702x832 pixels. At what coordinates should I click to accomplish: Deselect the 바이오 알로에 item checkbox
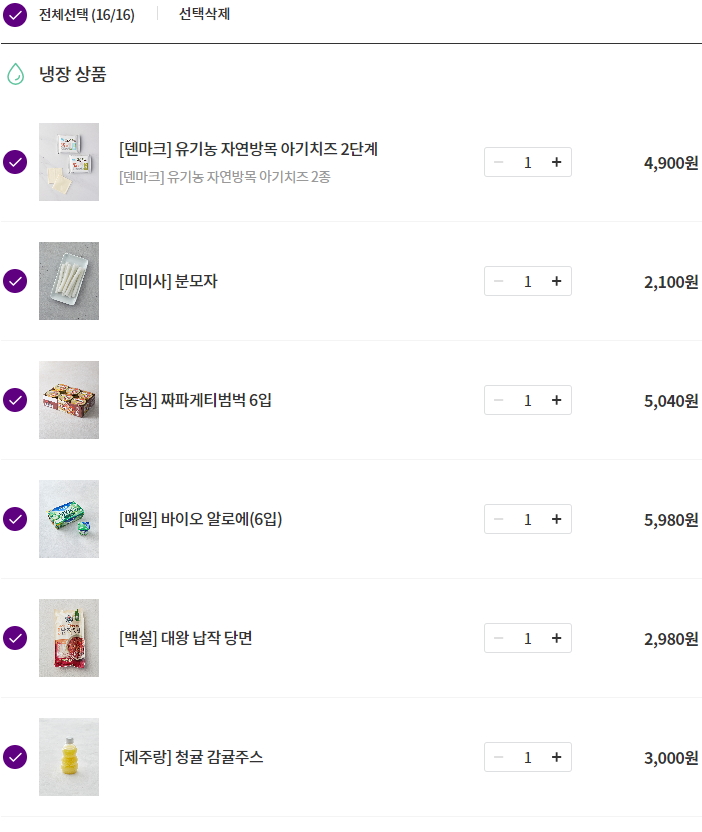click(15, 519)
